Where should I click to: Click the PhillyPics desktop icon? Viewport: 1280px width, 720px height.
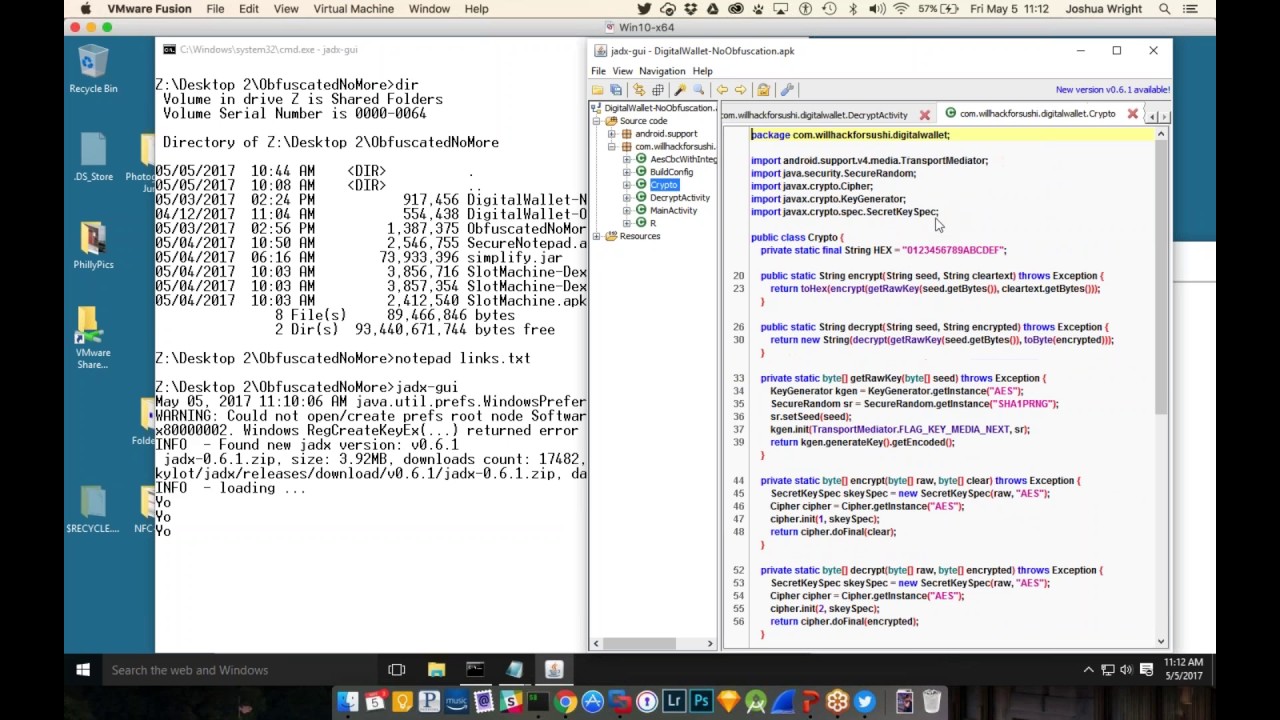(x=93, y=245)
